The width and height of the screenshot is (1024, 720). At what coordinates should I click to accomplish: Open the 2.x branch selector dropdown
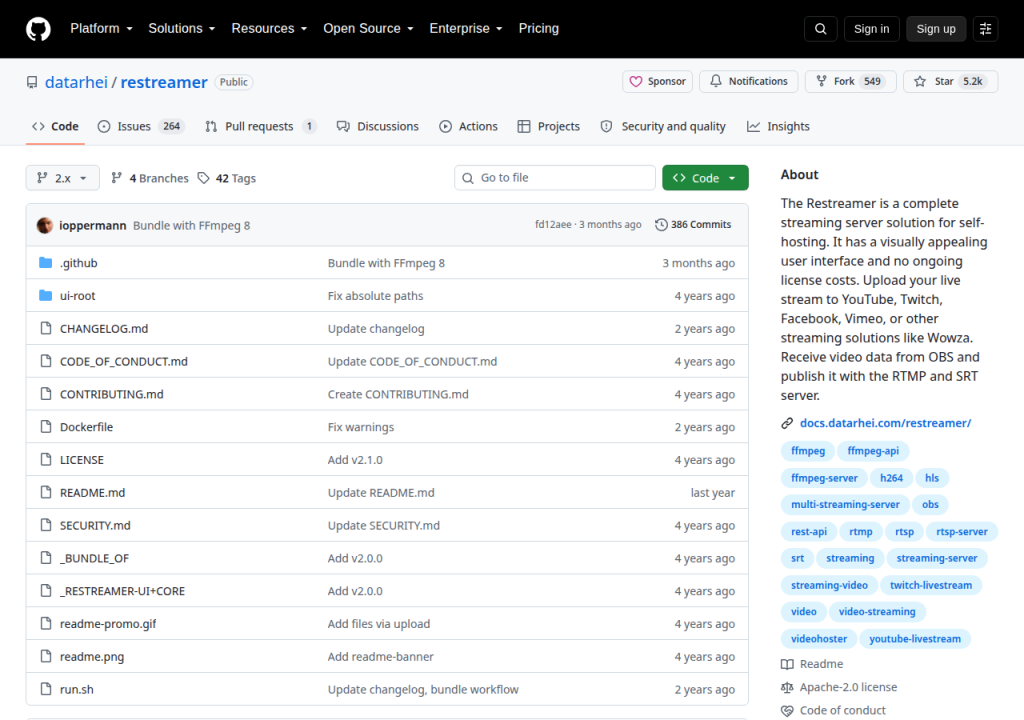pos(63,178)
